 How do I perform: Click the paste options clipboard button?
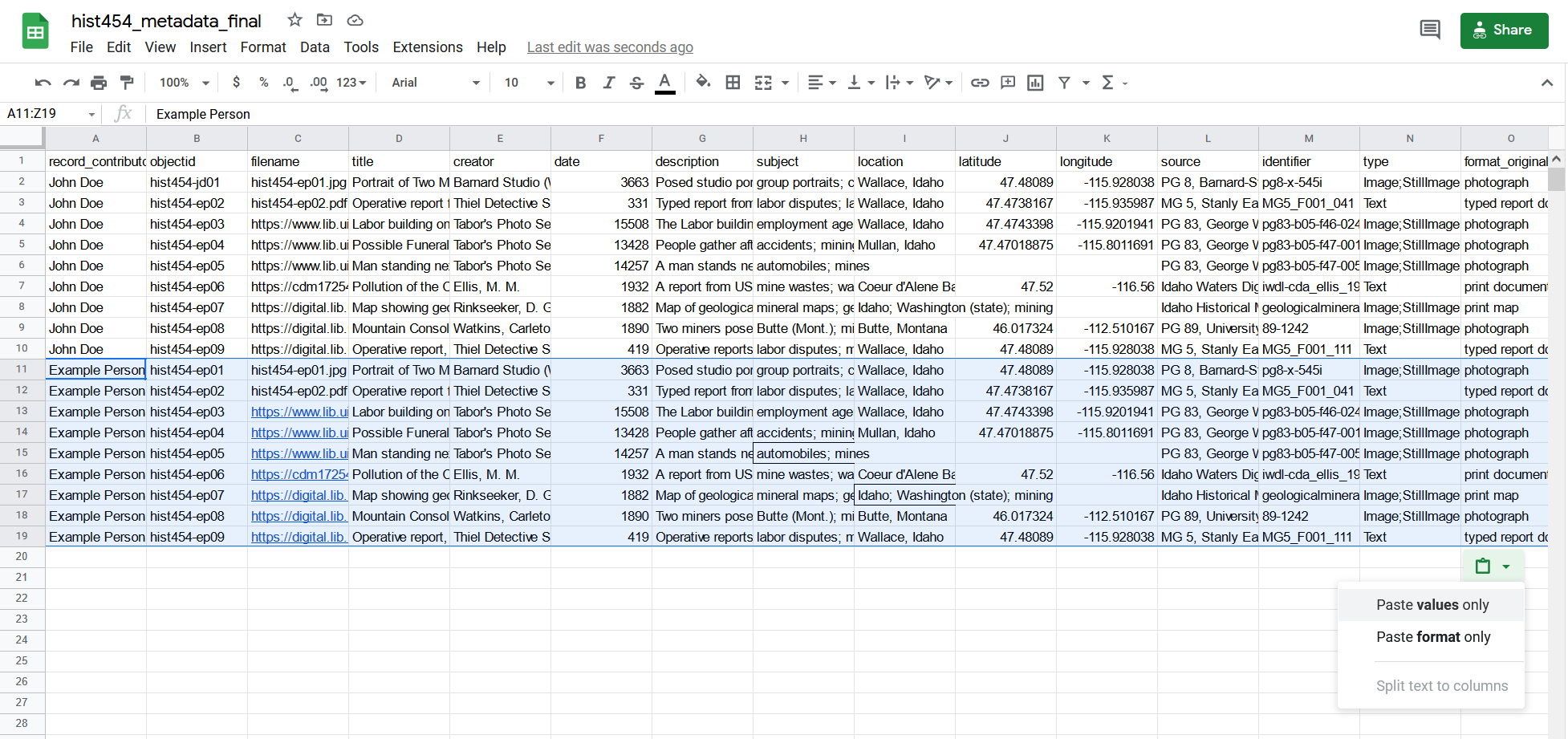click(1493, 566)
